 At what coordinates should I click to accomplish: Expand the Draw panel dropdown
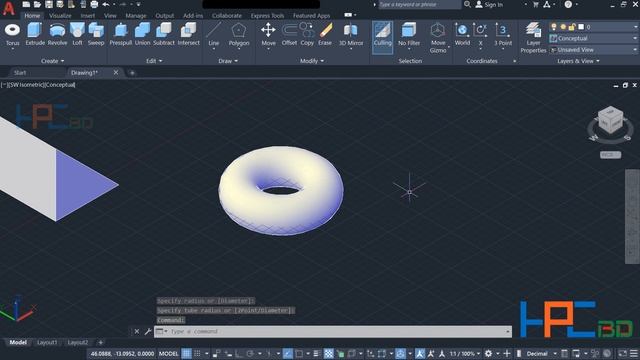point(228,61)
